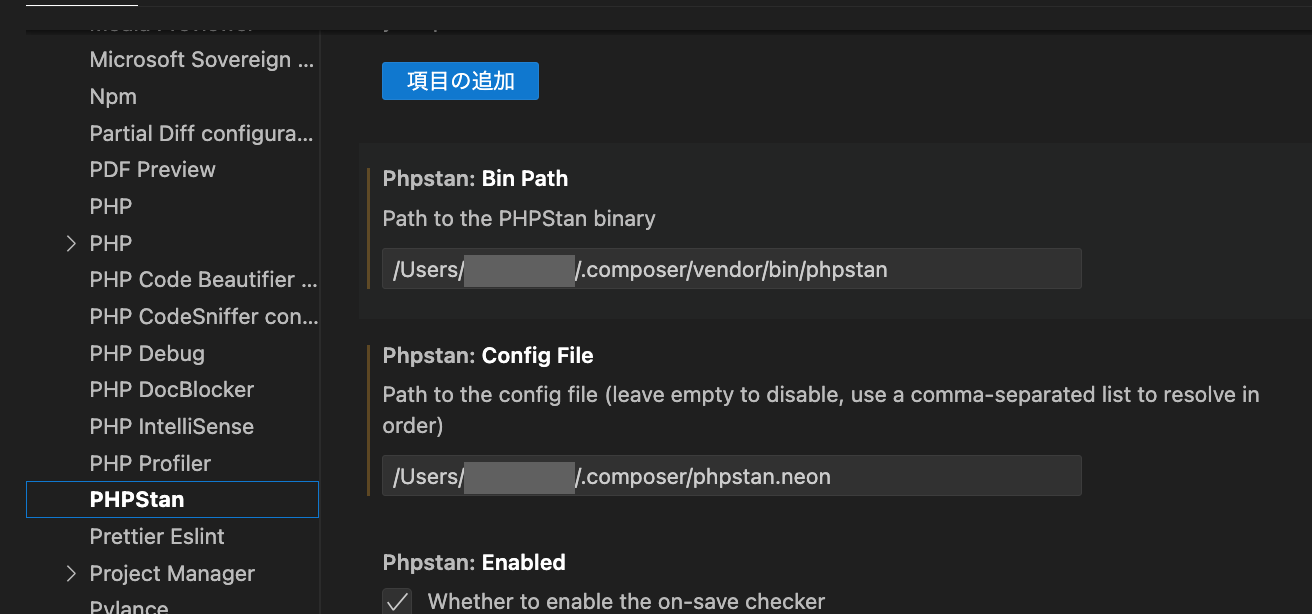This screenshot has height=614, width=1312.
Task: Expand the Project Manager settings group
Action: 70,573
